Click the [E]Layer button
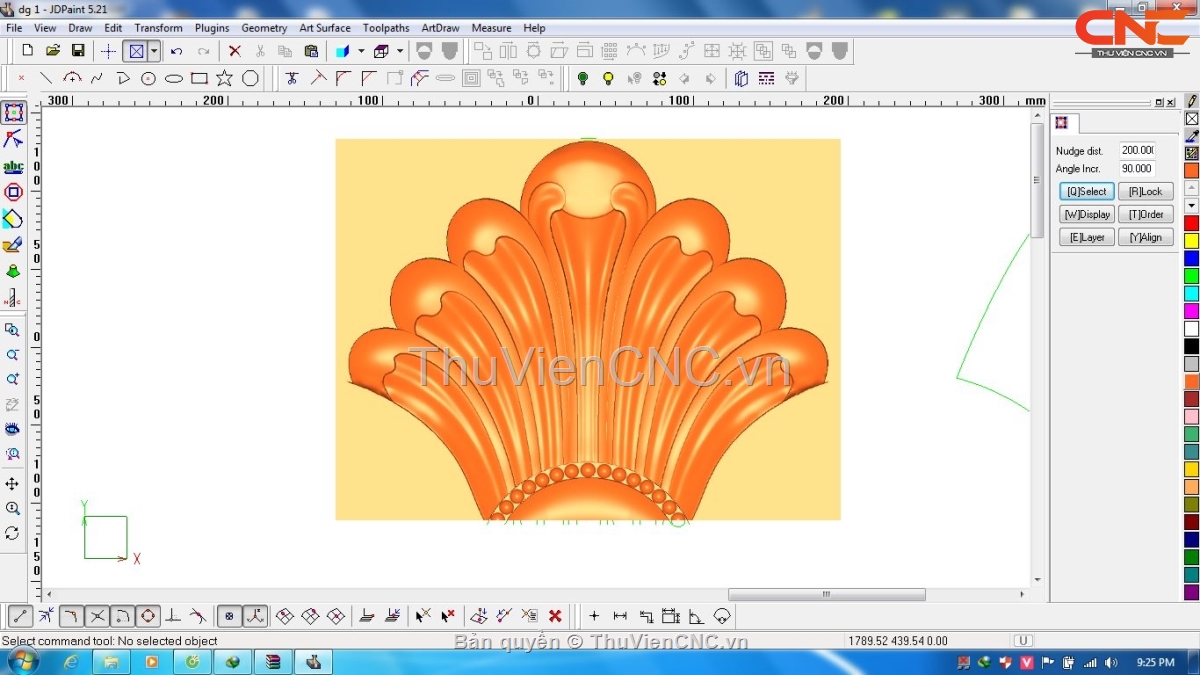This screenshot has height=675, width=1200. pos(1087,237)
